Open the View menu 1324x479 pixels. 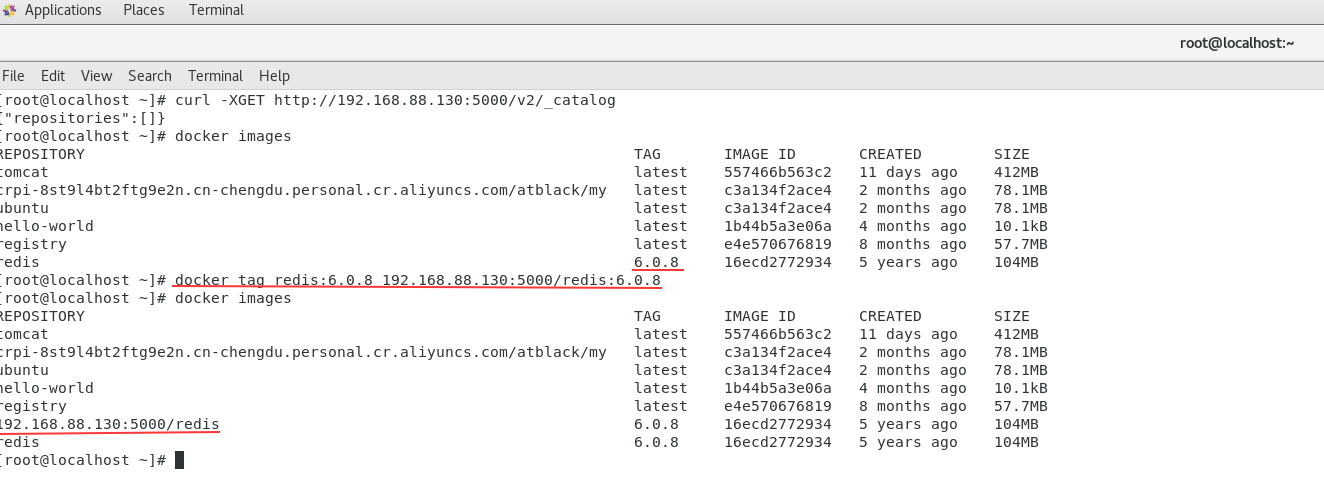pos(96,76)
